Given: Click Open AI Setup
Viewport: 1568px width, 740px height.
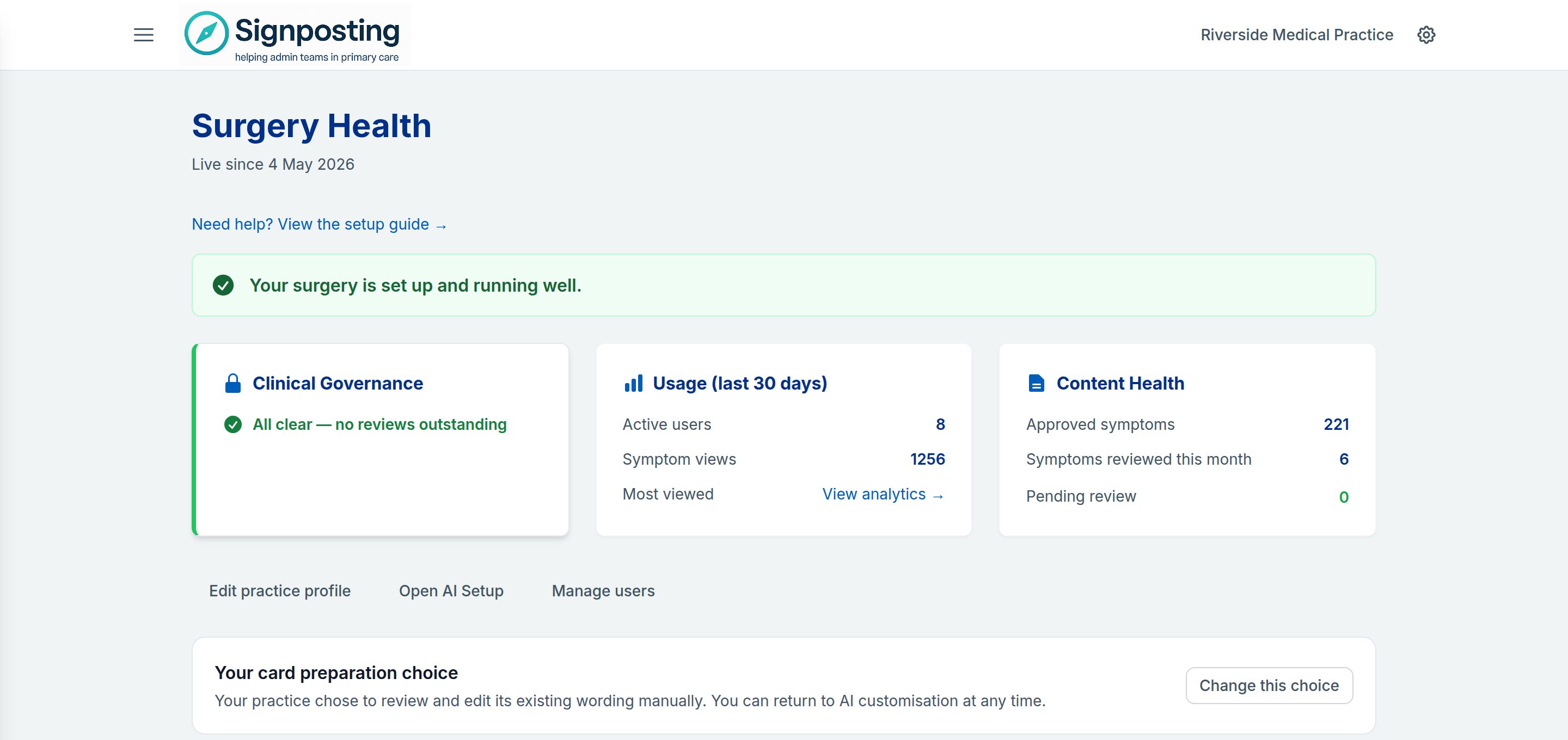Looking at the screenshot, I should (x=451, y=591).
